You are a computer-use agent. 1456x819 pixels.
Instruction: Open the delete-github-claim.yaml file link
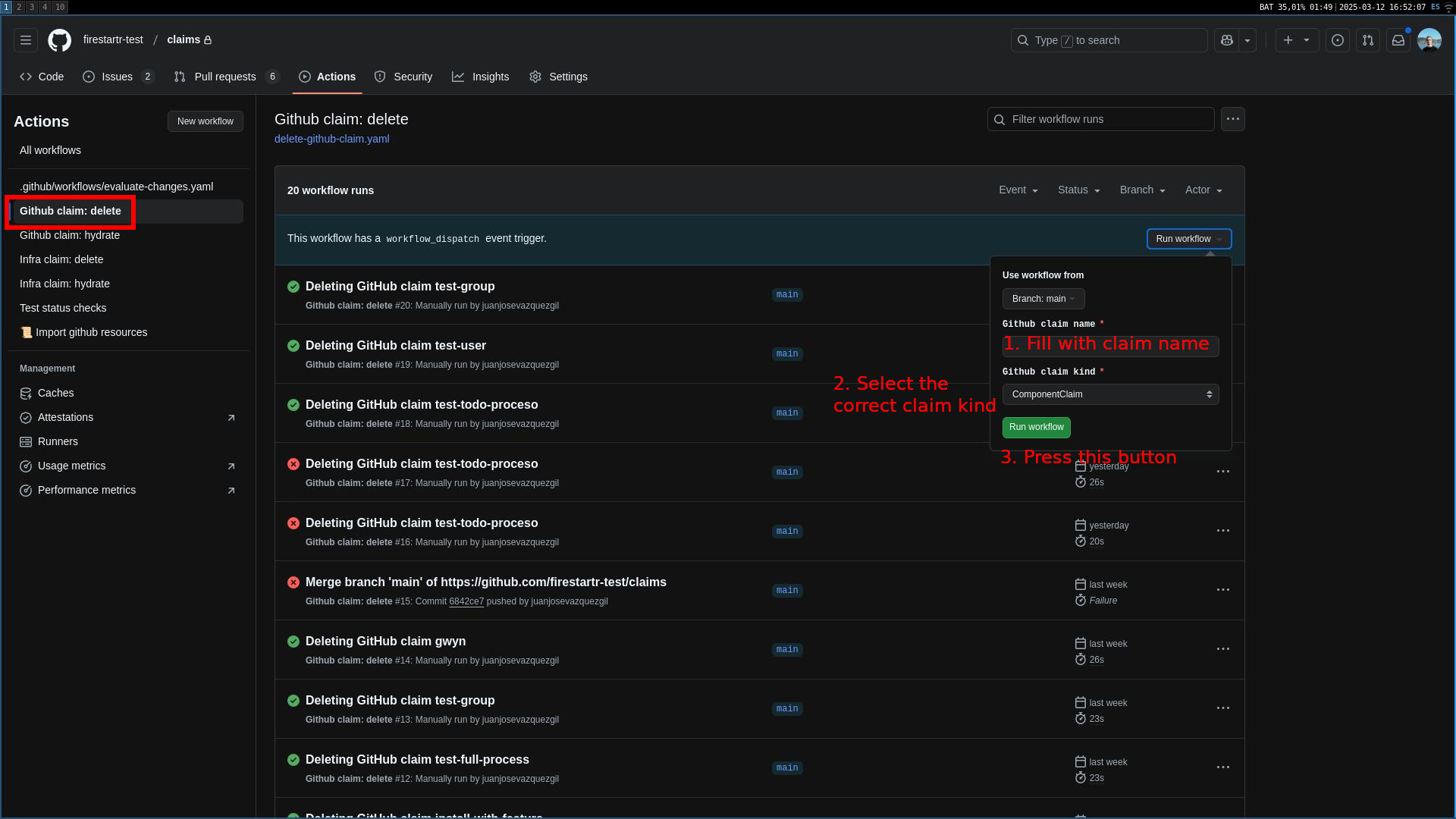[331, 139]
